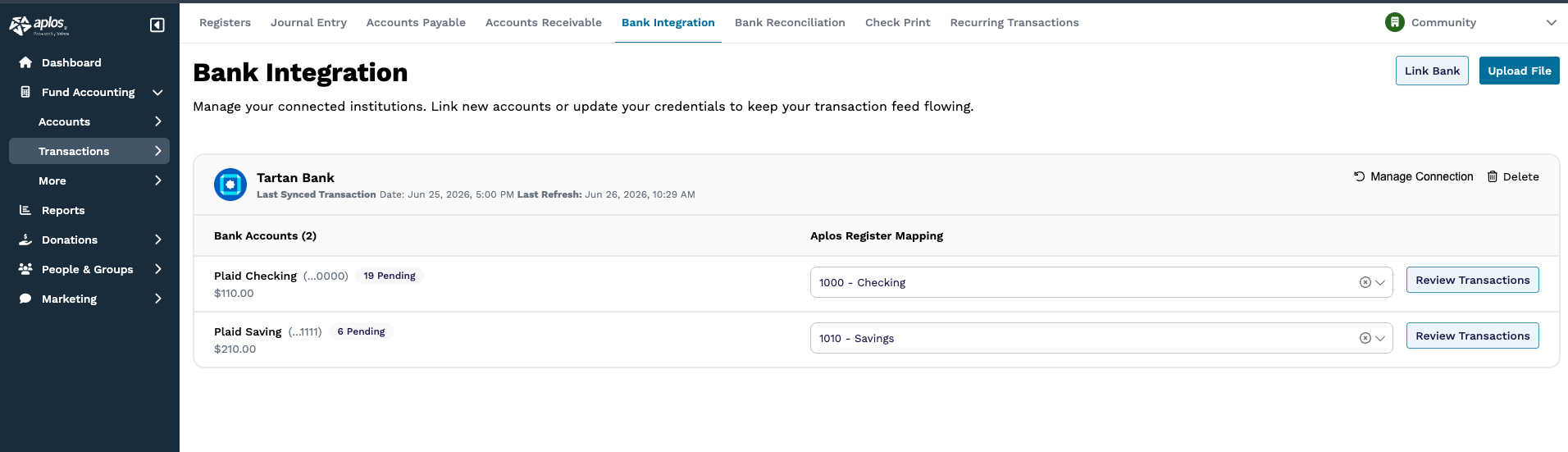Select the Bank Integration tab
1568x452 pixels.
(668, 22)
